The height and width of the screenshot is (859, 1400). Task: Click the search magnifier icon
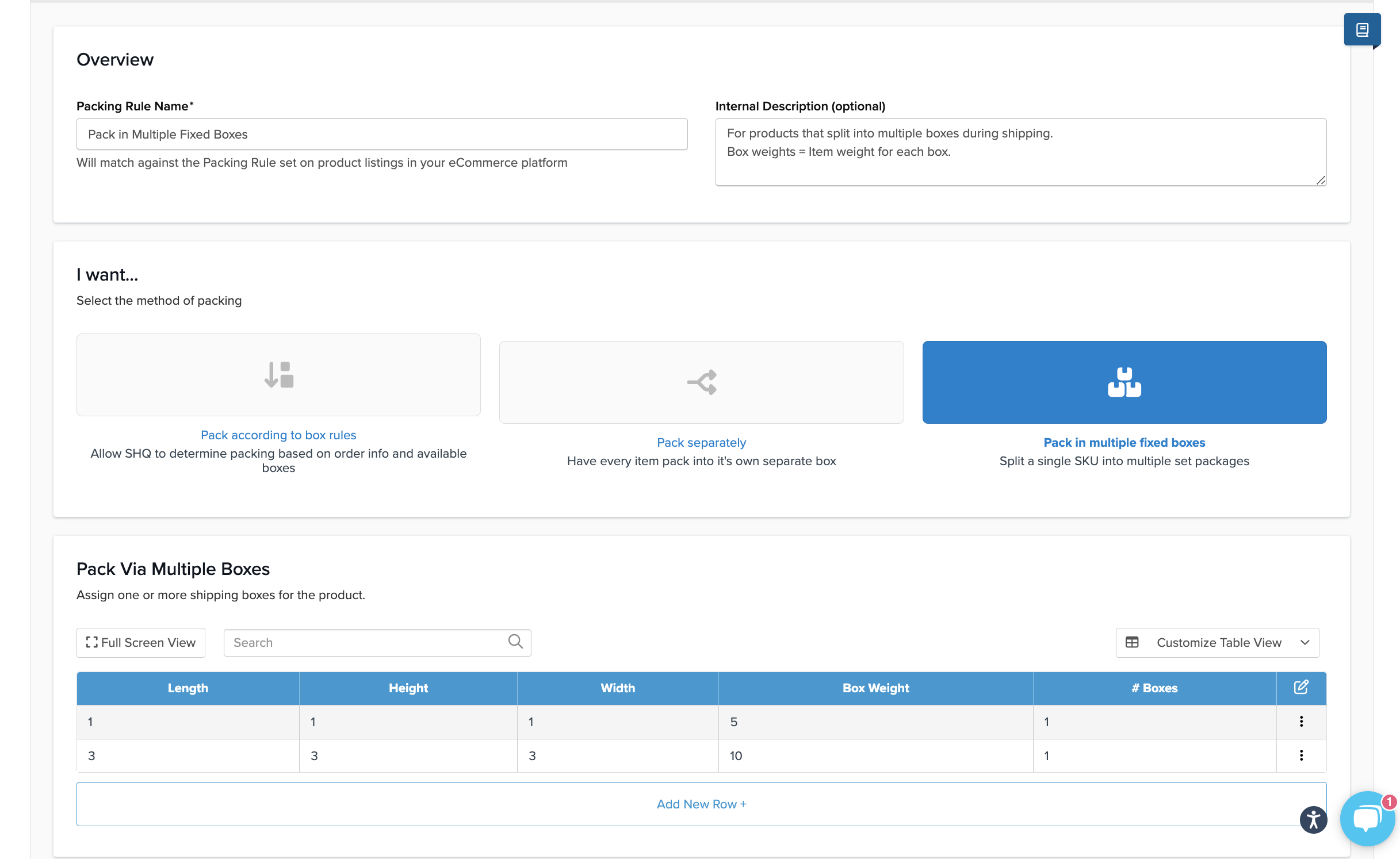[515, 642]
